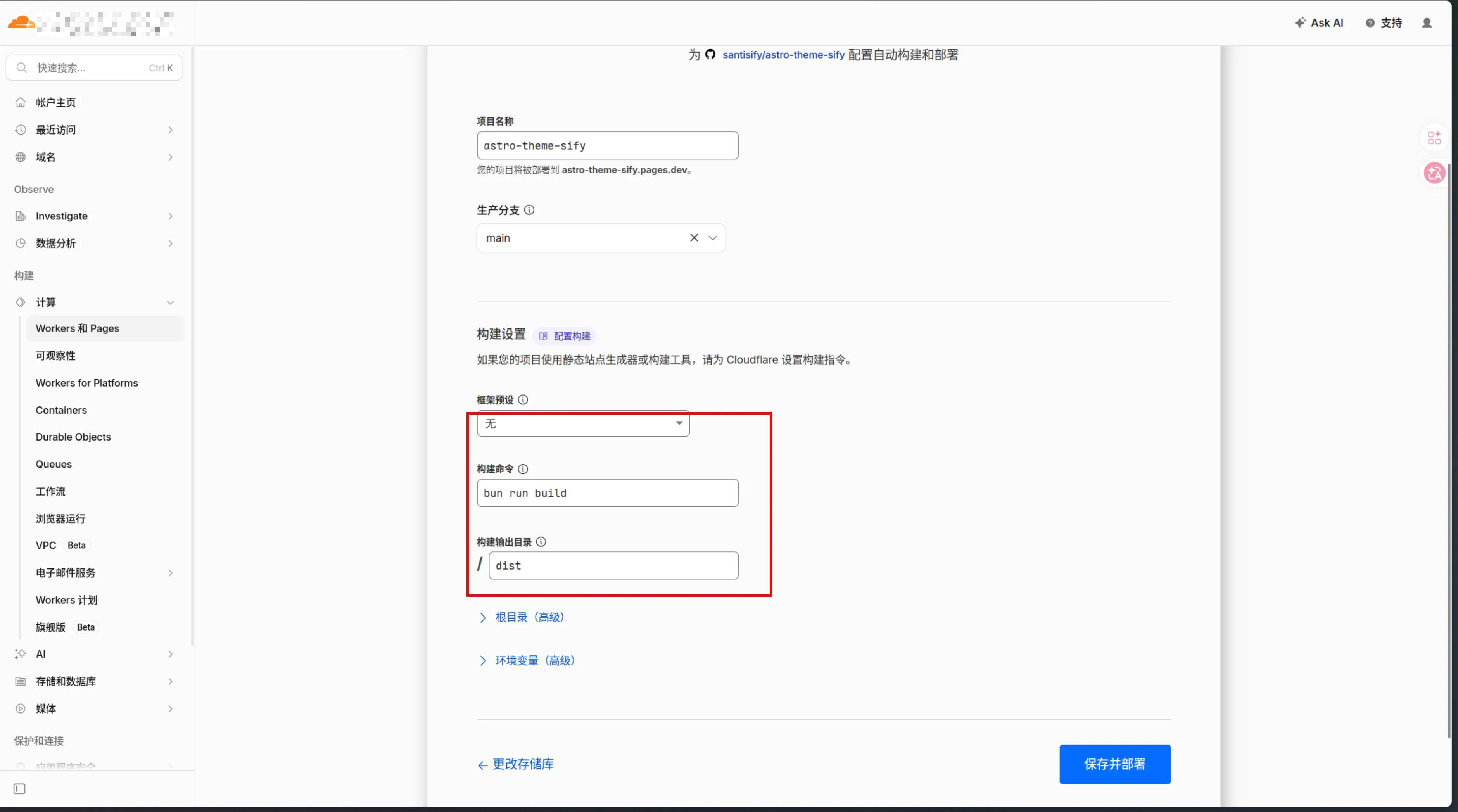The height and width of the screenshot is (812, 1458).
Task: Click the Cloudflare logo icon
Action: (21, 22)
